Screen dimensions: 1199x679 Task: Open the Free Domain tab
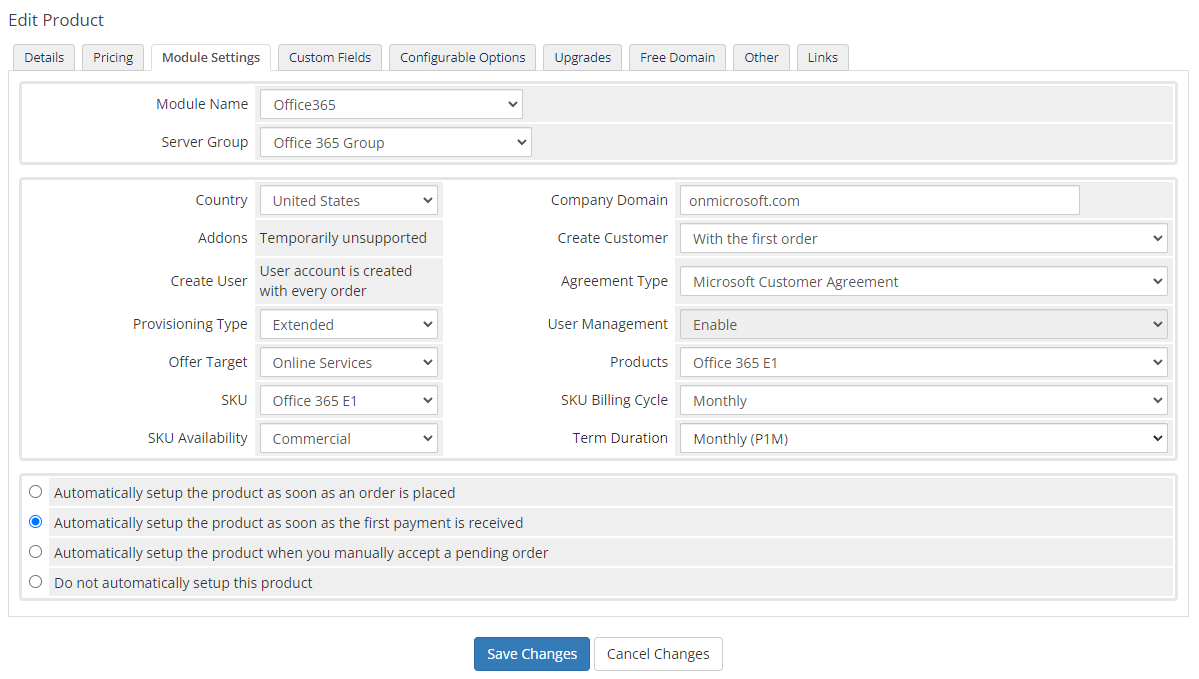tap(677, 57)
